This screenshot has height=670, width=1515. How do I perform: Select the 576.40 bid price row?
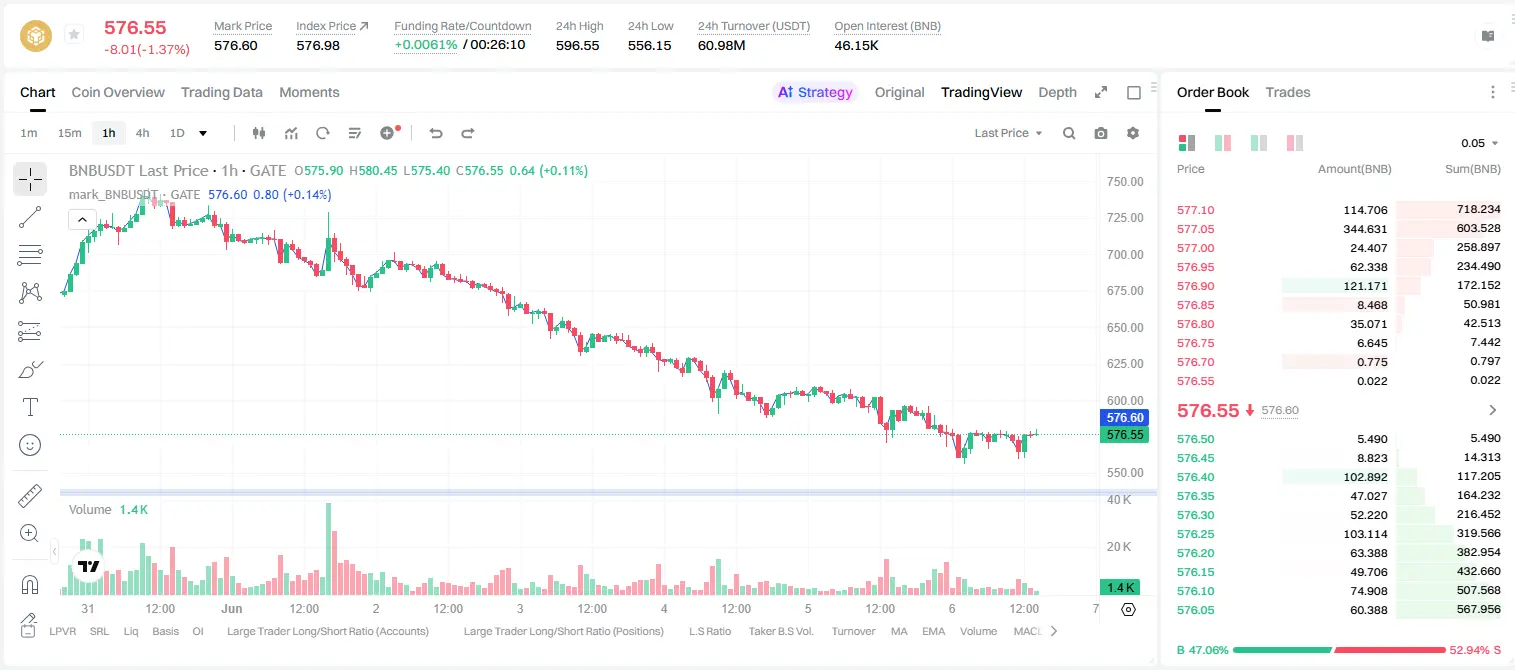(1339, 477)
